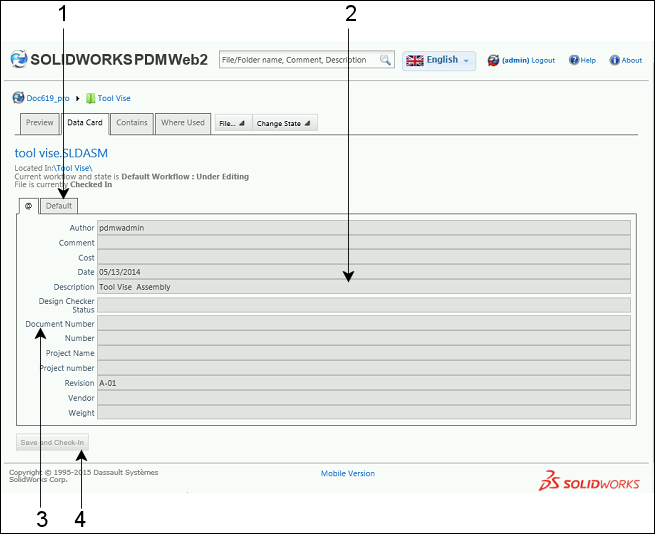Click the UK flag language icon
This screenshot has height=534, width=655.
414,60
